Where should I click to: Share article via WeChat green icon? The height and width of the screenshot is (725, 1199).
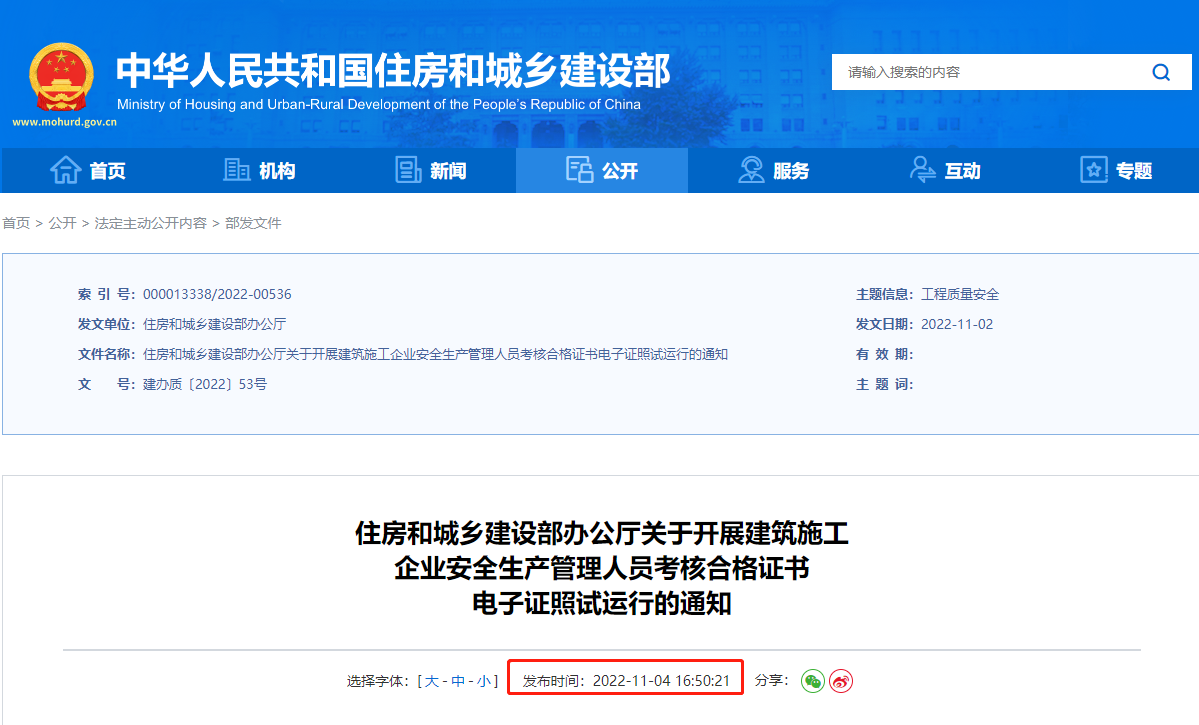point(812,680)
